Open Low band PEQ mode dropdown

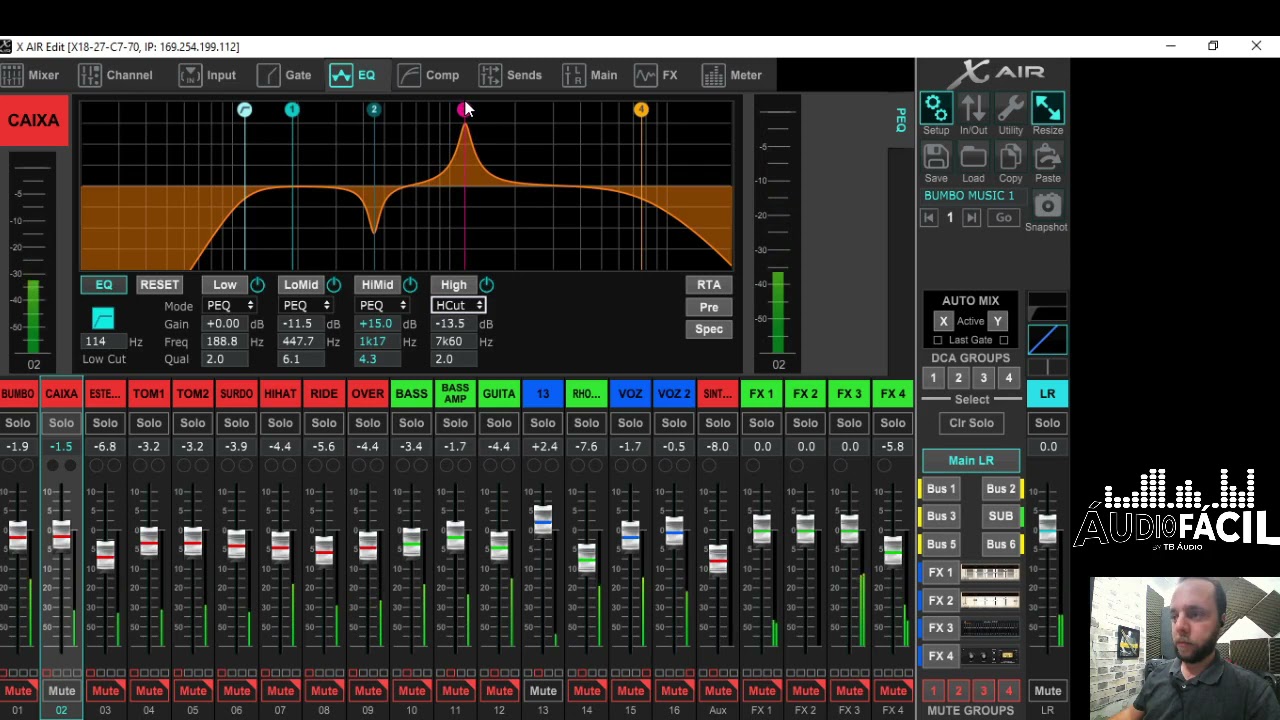click(230, 305)
